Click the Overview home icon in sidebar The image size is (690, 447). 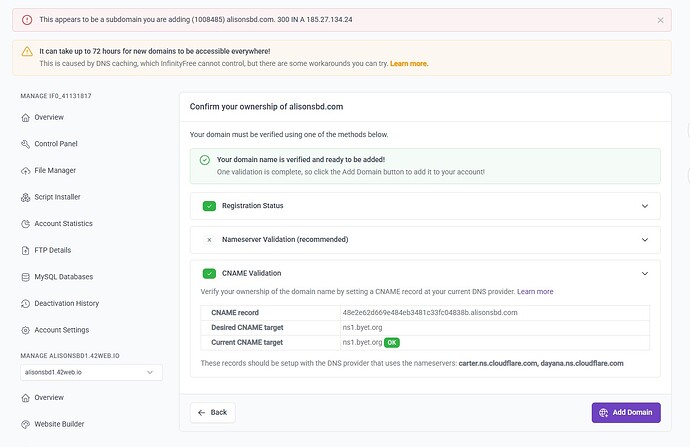click(25, 117)
